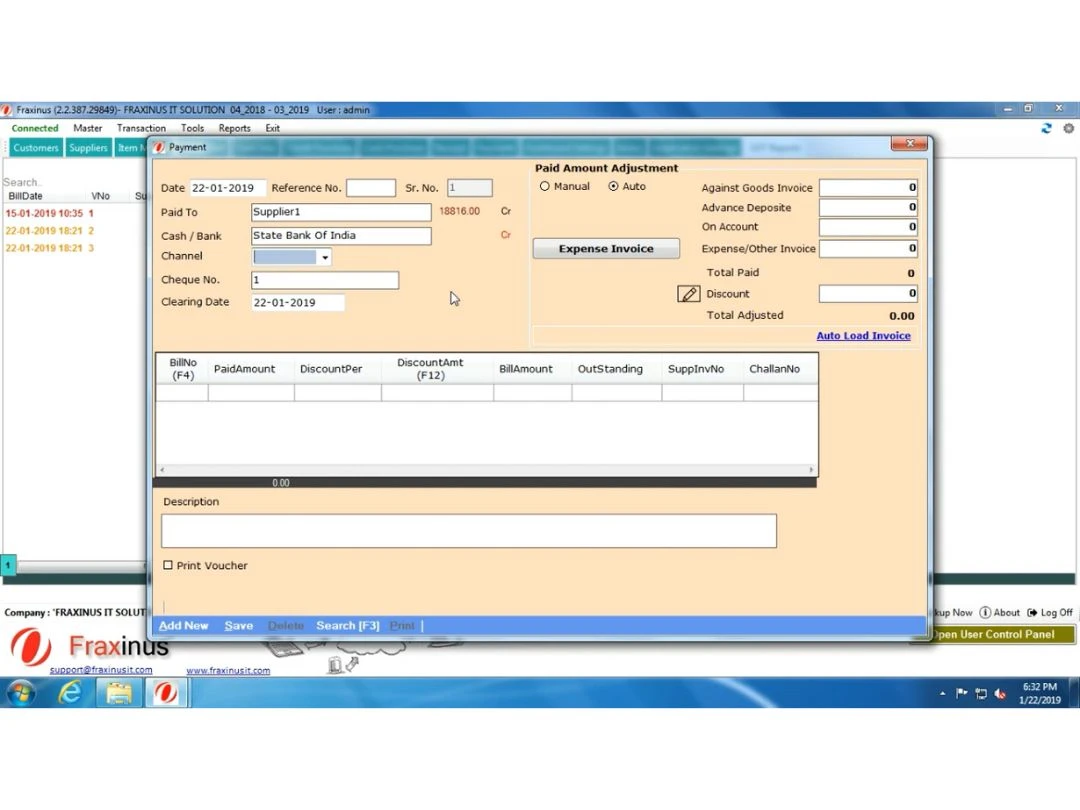Click the Fraxinus app icon in taskbar
Screen dimensions: 1080x810
(166, 693)
